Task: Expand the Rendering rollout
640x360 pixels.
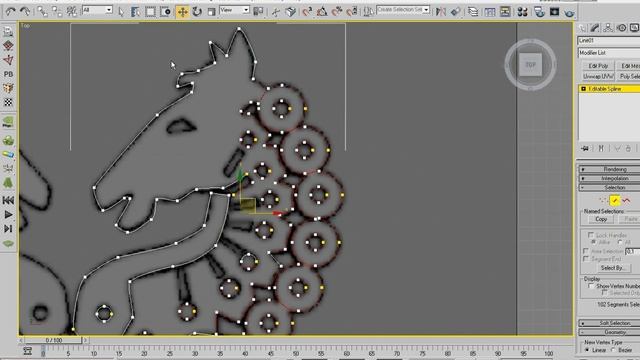Action: (609, 169)
